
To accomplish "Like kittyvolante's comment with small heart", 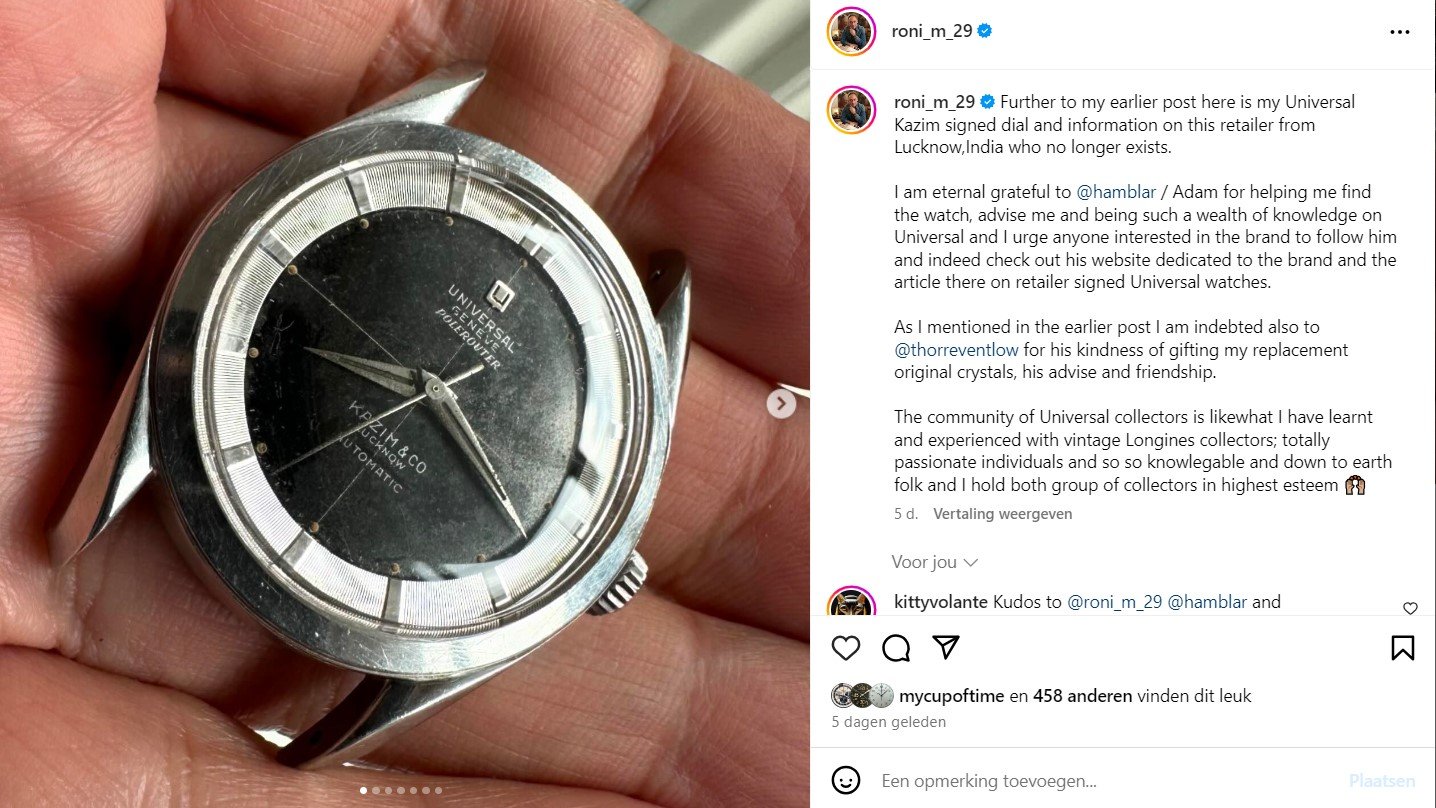I will click(x=1410, y=608).
